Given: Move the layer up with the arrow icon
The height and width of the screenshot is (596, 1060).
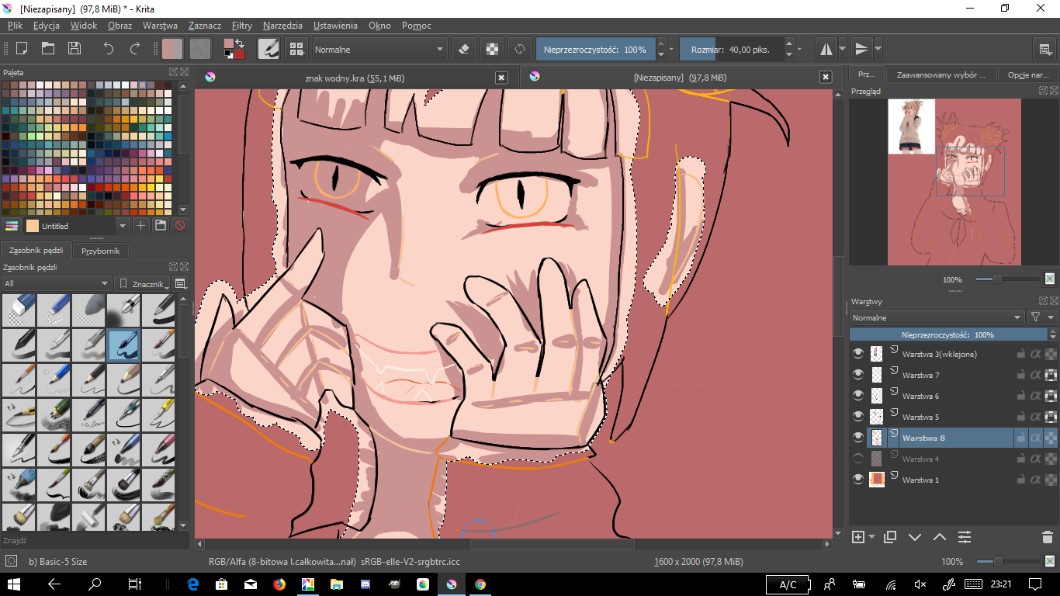Looking at the screenshot, I should [939, 537].
